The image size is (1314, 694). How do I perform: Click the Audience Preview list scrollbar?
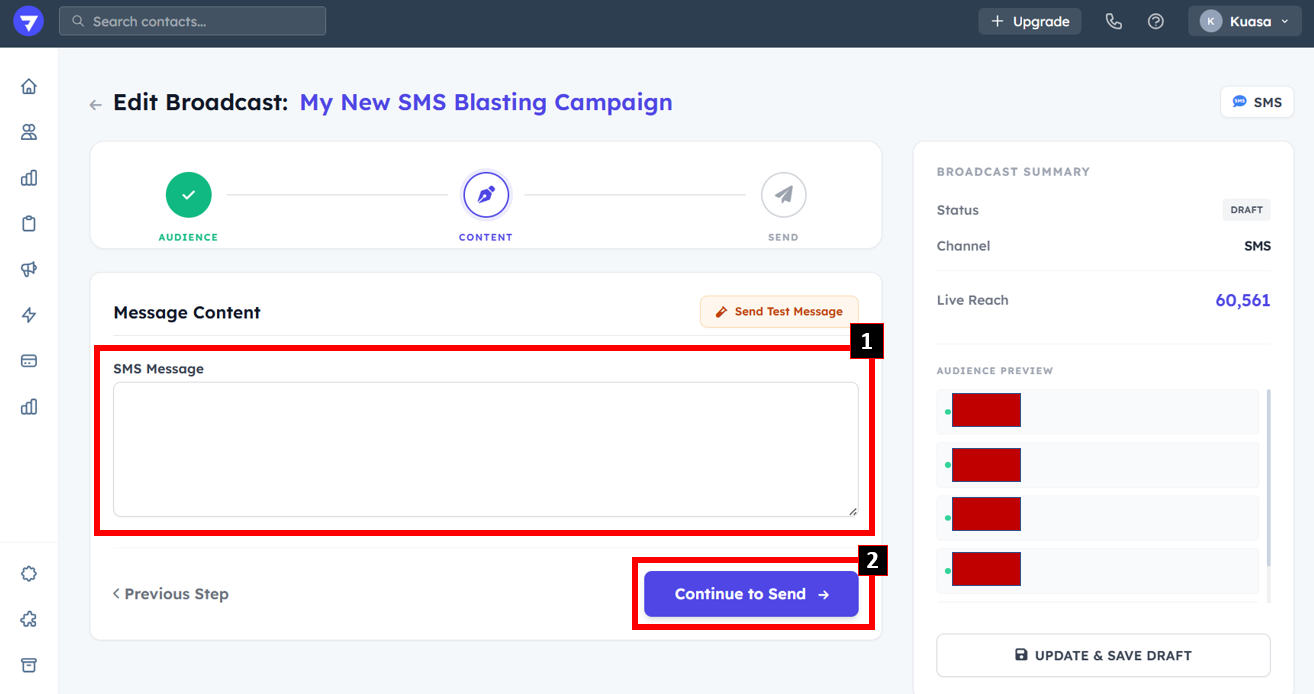[1269, 480]
